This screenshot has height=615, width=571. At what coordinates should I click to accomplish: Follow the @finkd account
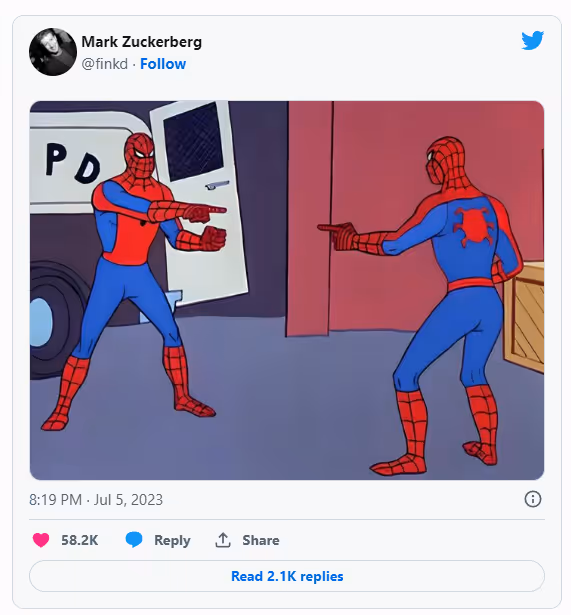click(x=163, y=64)
